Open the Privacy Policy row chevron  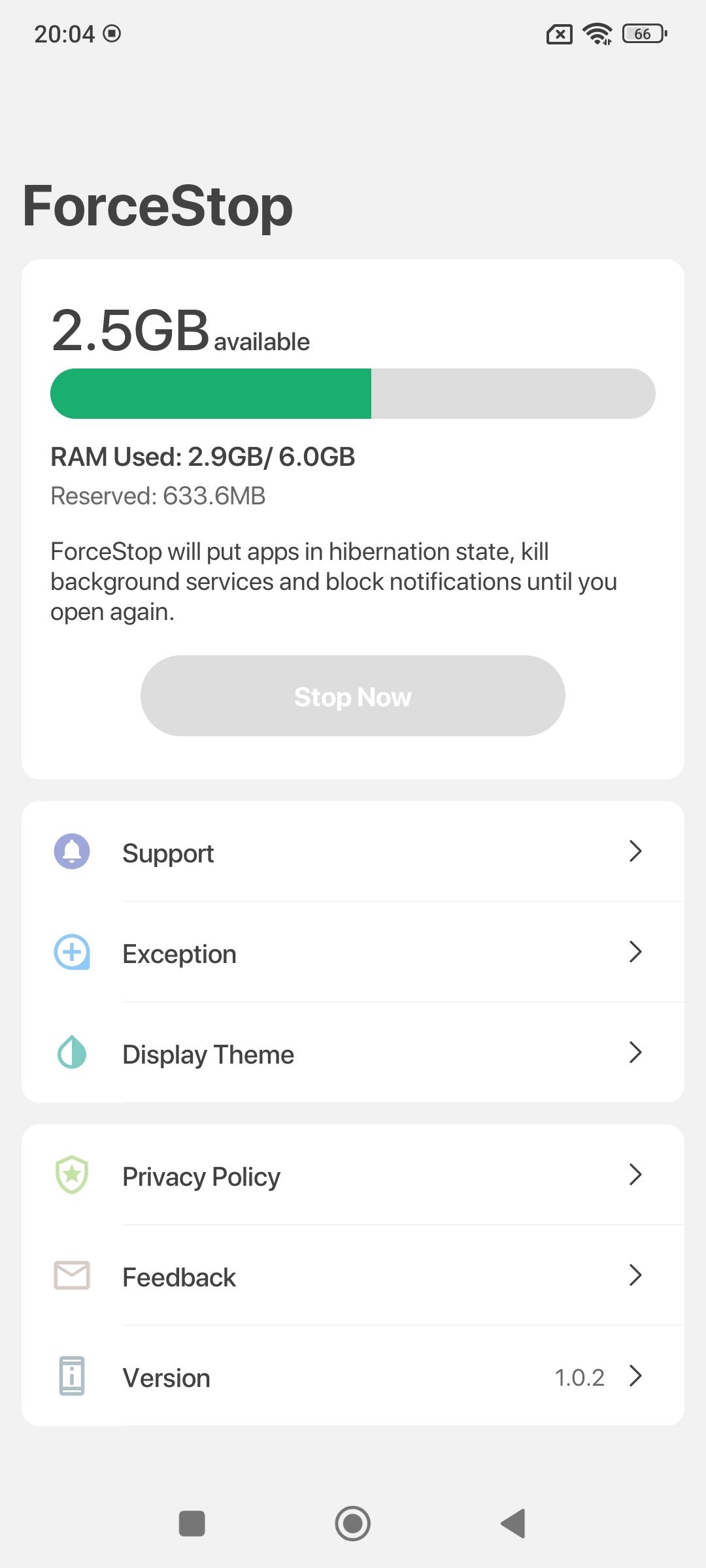[x=635, y=1175]
